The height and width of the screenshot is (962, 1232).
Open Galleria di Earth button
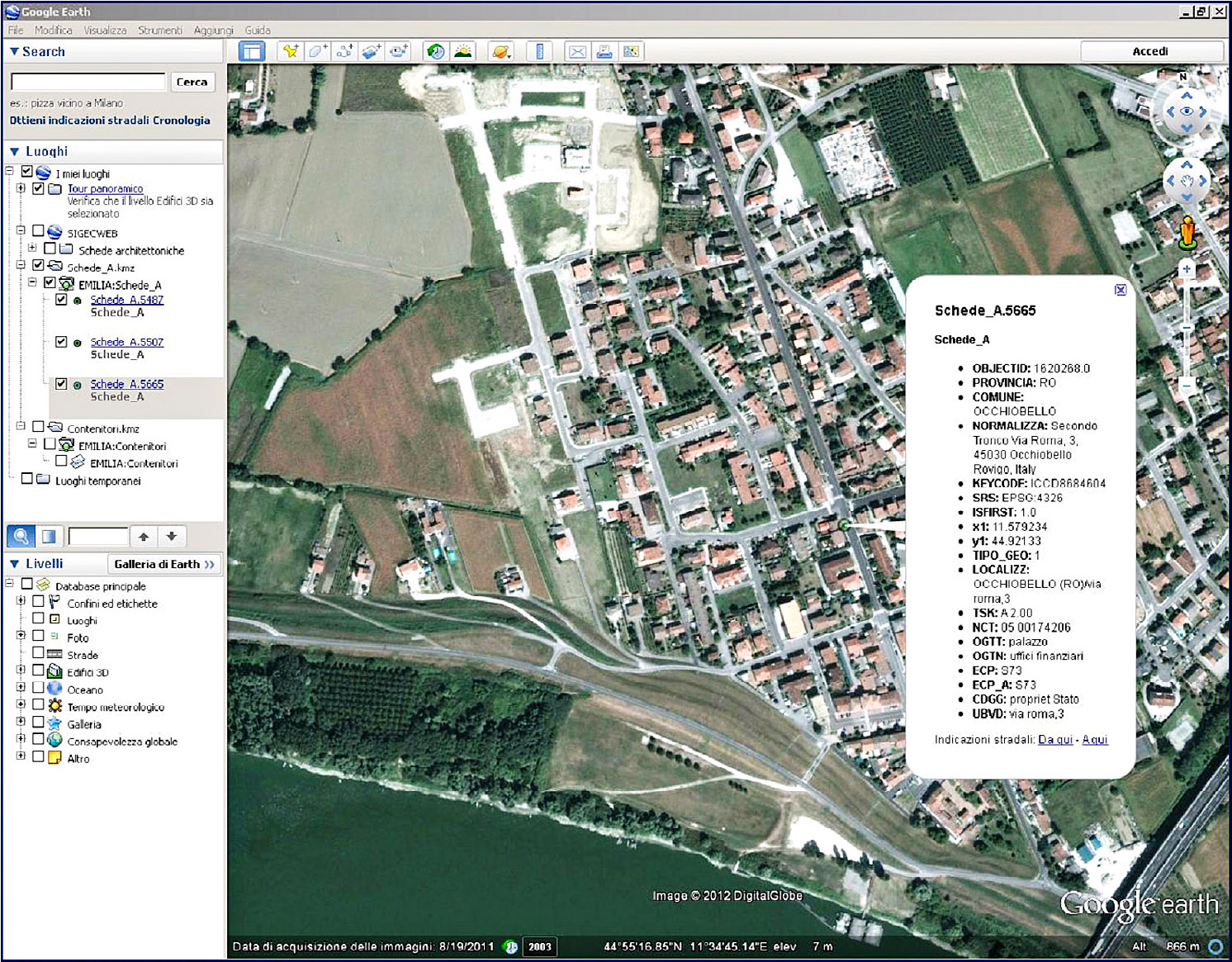point(164,564)
